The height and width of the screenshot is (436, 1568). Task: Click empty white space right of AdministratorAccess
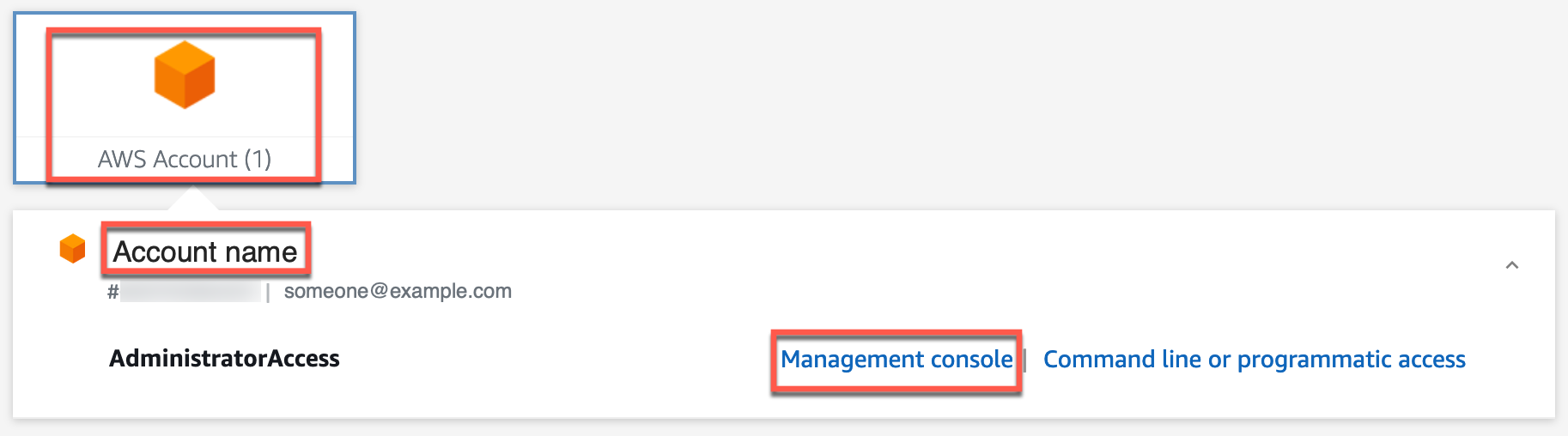558,359
